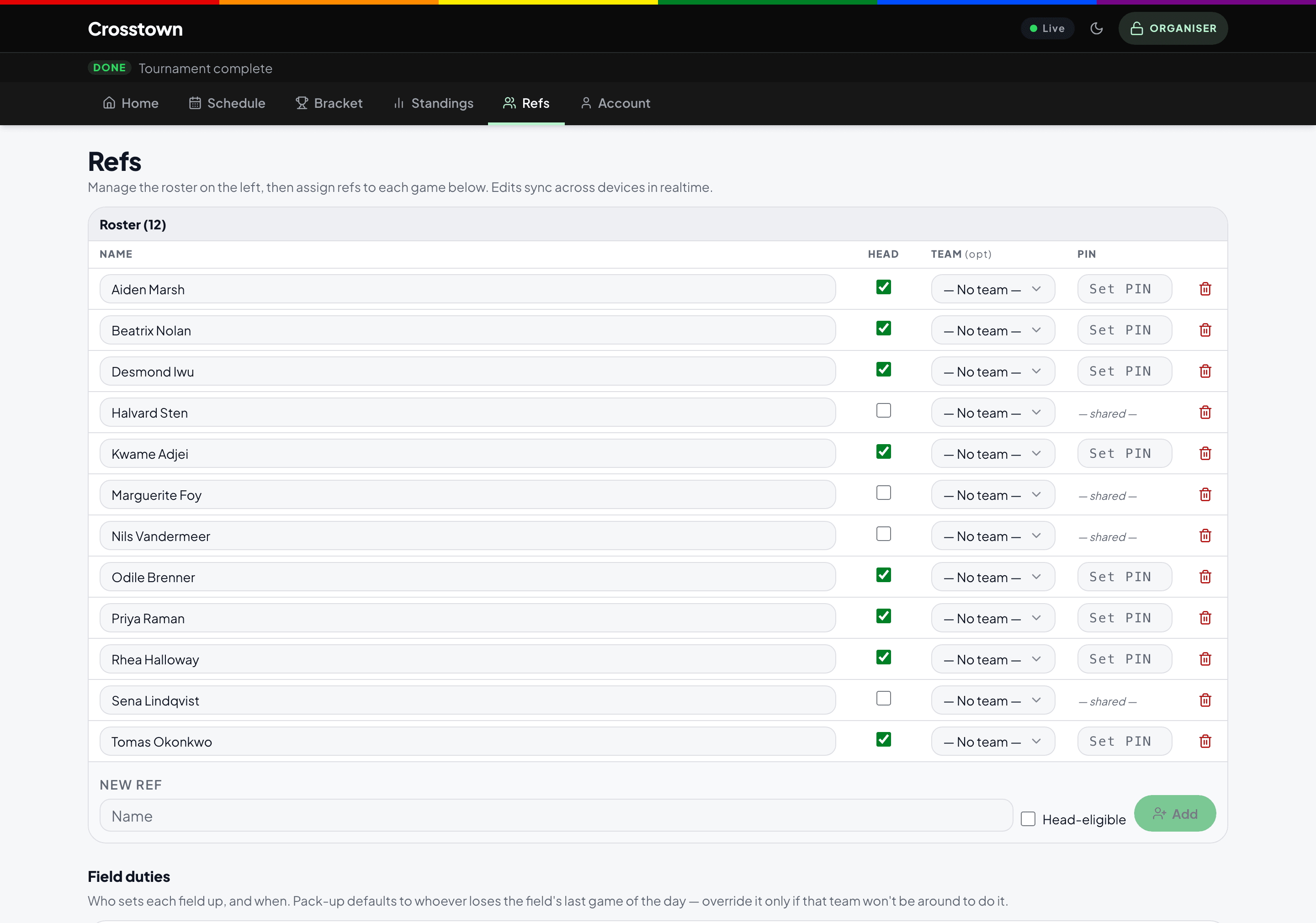Click the trash icon for Odile Brenner
Image resolution: width=1316 pixels, height=923 pixels.
pos(1205,577)
